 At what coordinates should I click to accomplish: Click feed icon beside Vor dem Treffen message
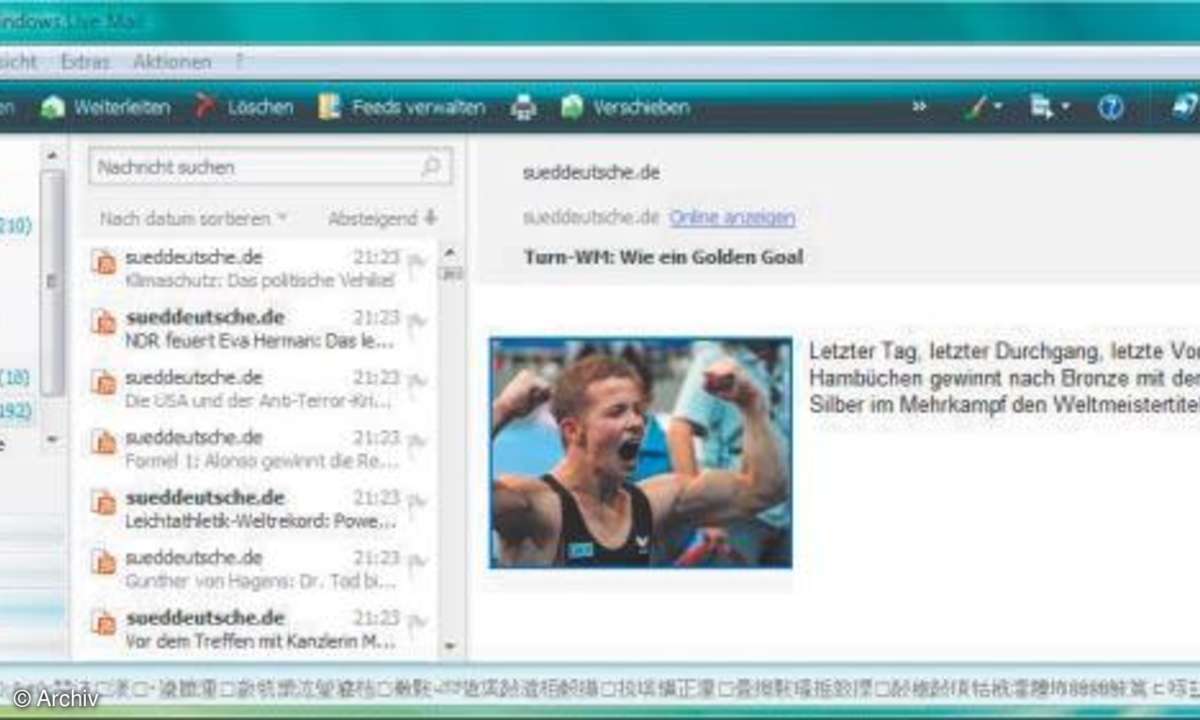[x=103, y=622]
